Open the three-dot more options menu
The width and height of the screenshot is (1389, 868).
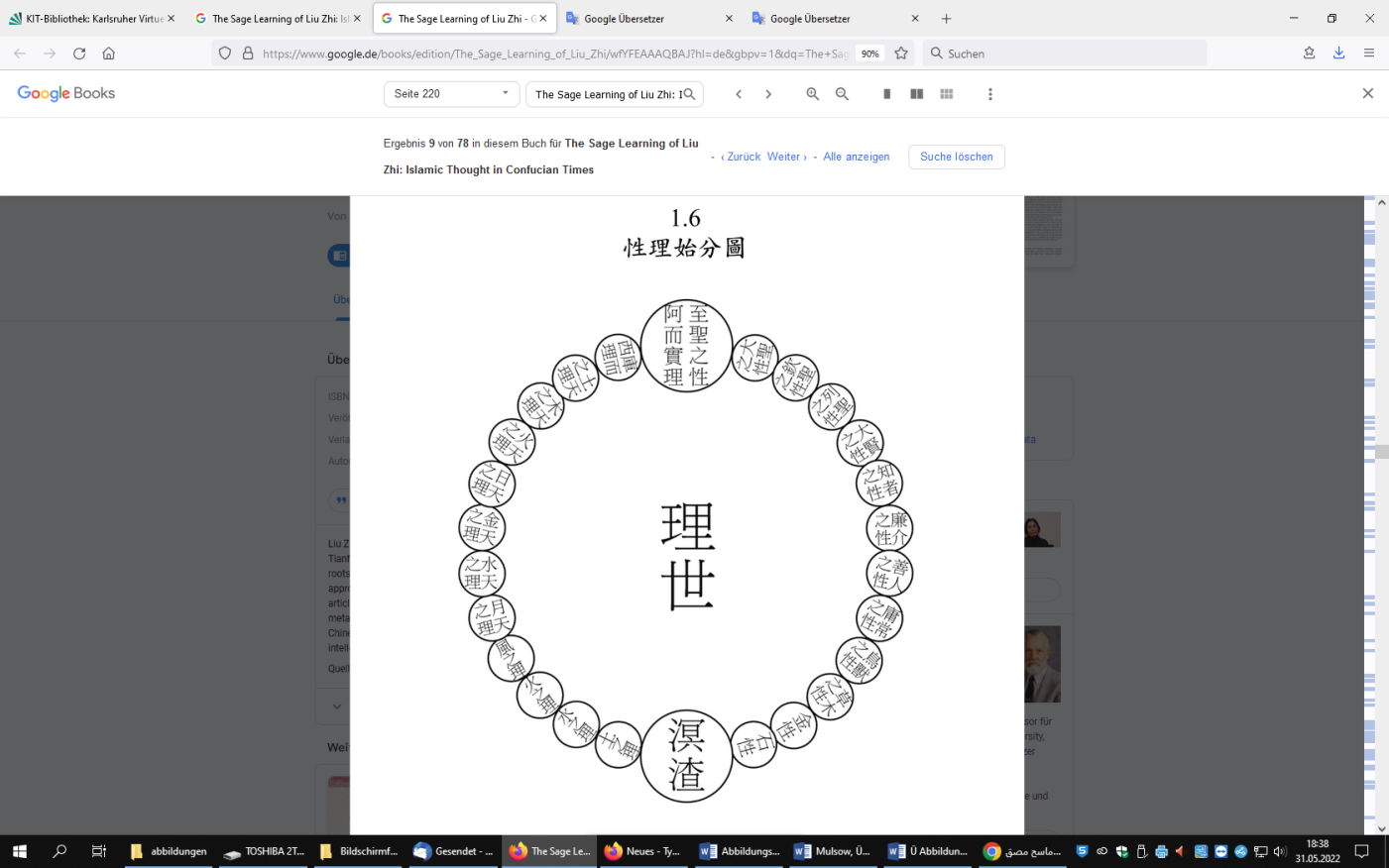tap(989, 94)
